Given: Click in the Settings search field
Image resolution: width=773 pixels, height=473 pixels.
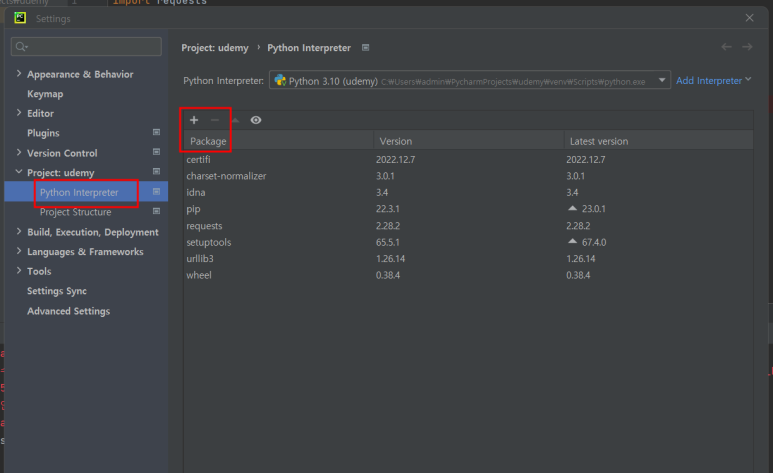Looking at the screenshot, I should (x=86, y=46).
